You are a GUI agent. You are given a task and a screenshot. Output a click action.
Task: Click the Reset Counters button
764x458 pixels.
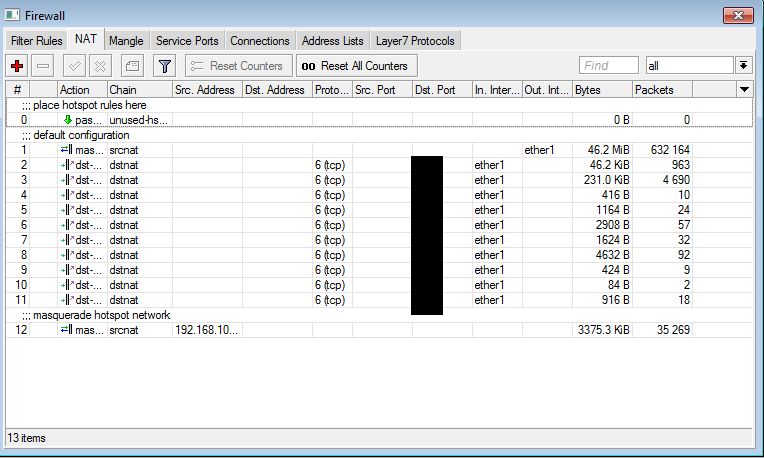point(239,66)
